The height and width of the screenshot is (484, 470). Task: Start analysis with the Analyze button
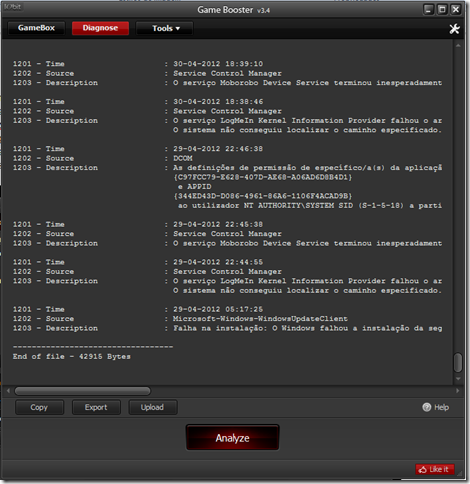[232, 437]
